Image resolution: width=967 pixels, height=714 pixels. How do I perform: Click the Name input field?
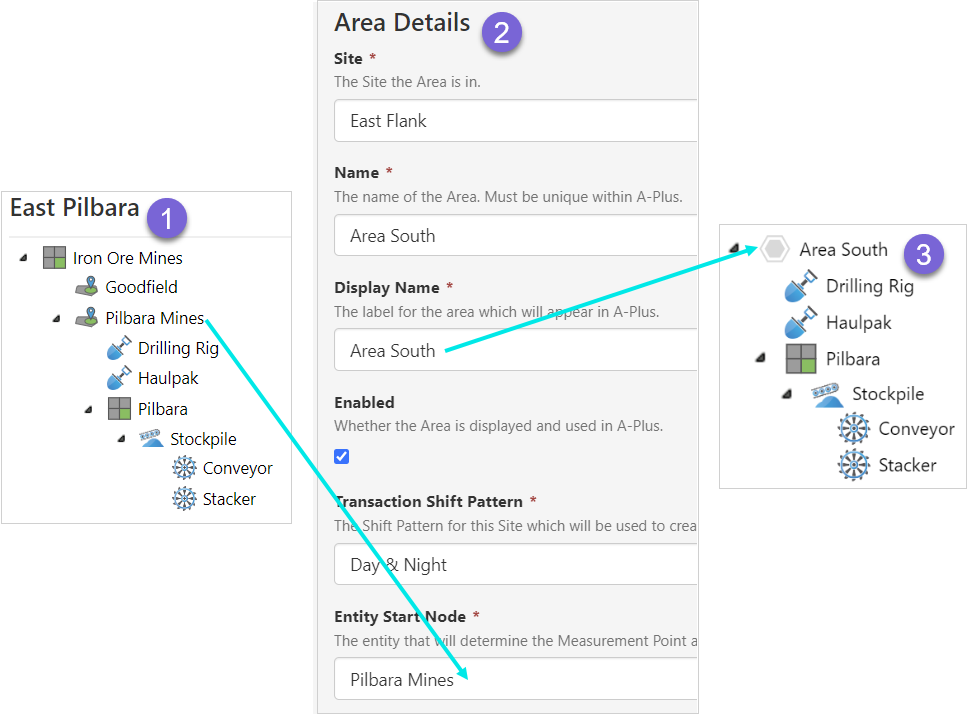[x=516, y=235]
